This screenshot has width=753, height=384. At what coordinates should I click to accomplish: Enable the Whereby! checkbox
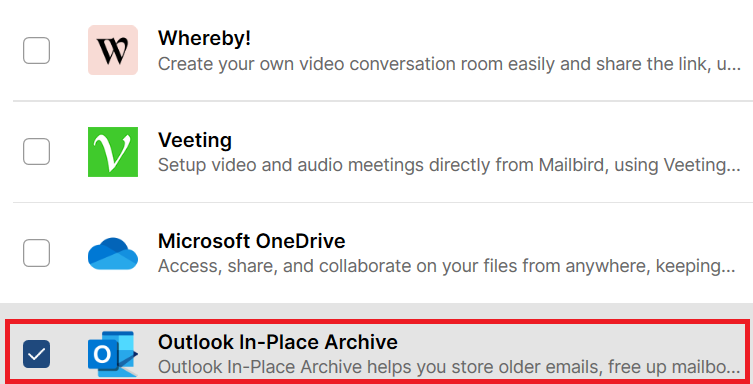[36, 50]
